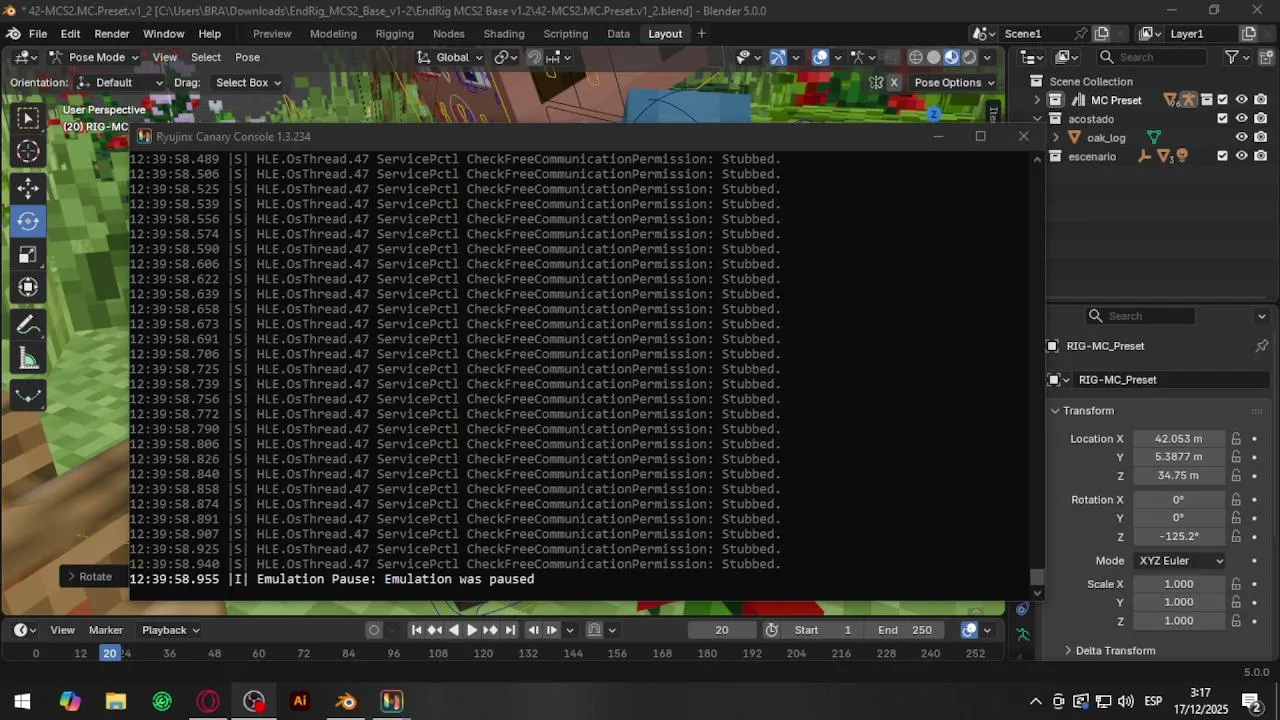1280x720 pixels.
Task: Select solid viewport shading
Action: pos(934,57)
